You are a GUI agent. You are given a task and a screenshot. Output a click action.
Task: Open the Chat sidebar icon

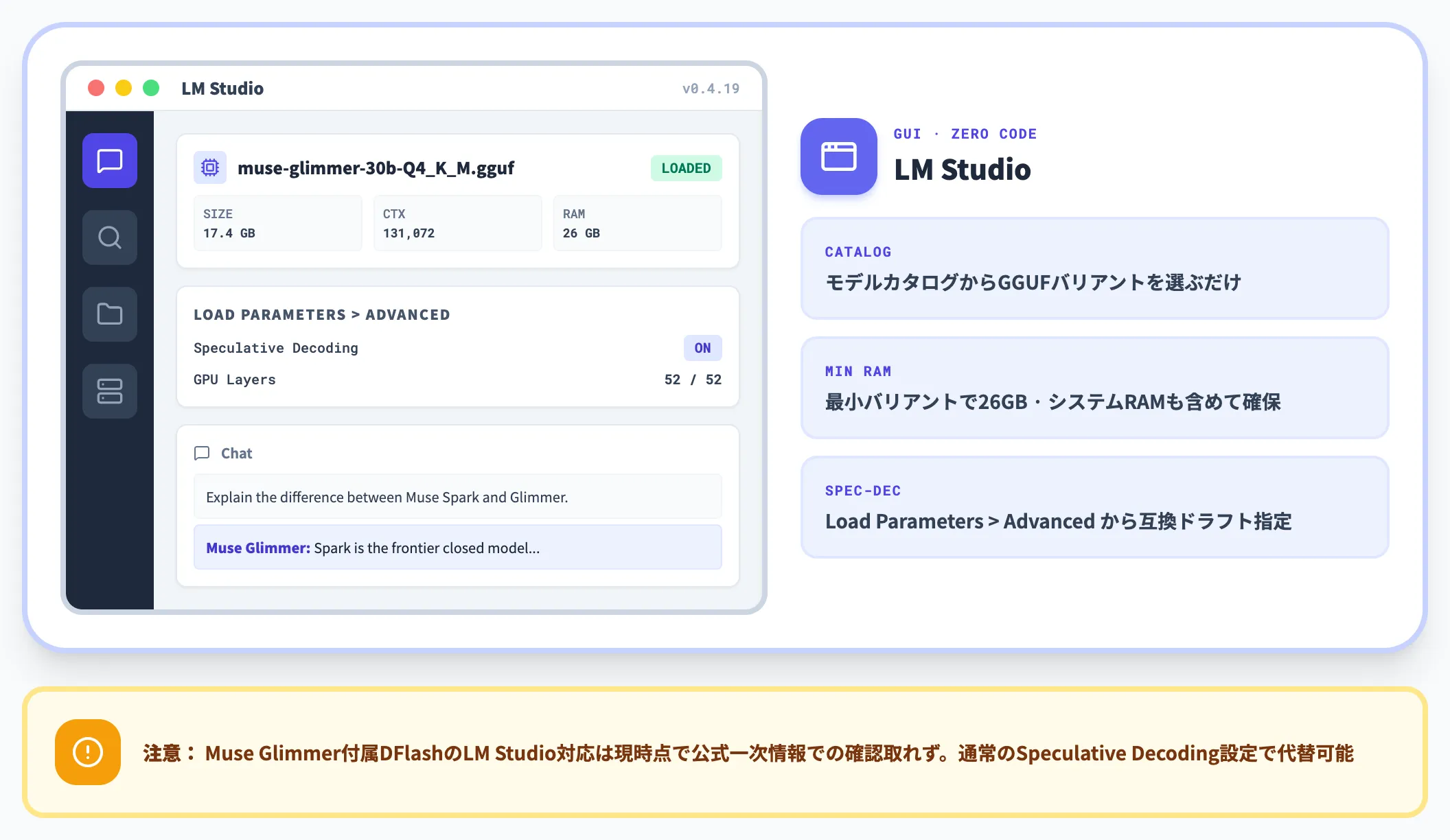110,161
